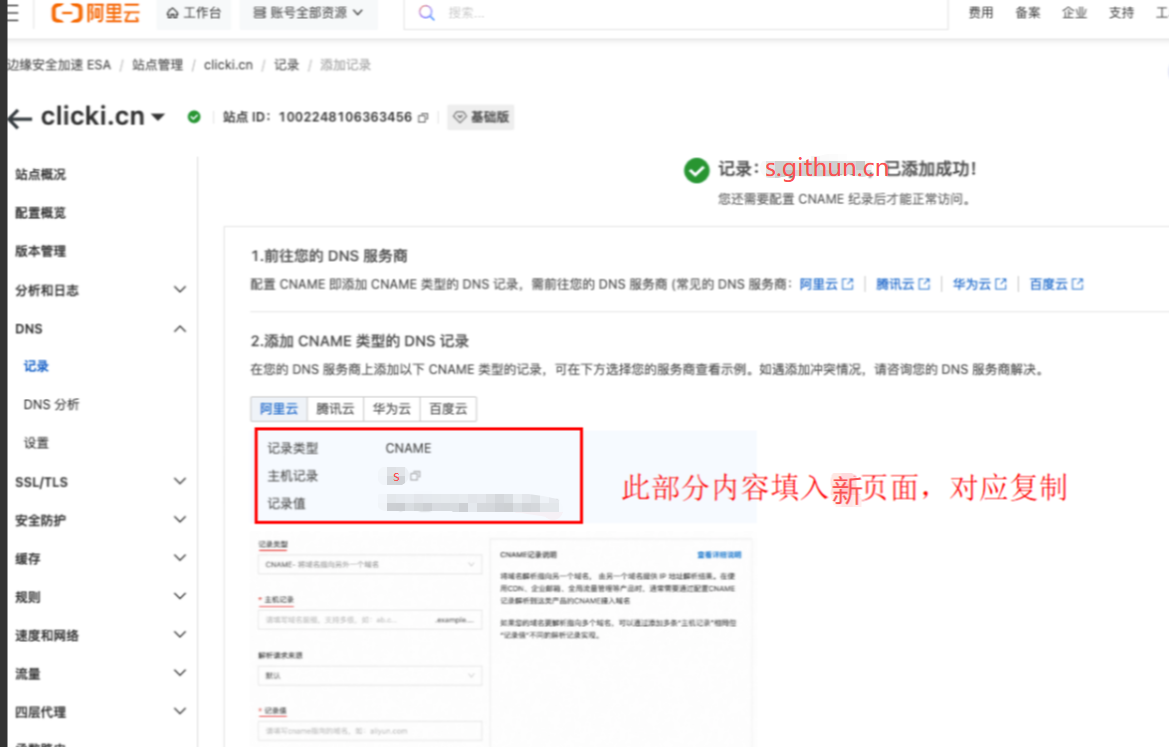Screen dimensions: 1169x747
Task: Select DNS 分析 in the sidebar
Action: [51, 405]
